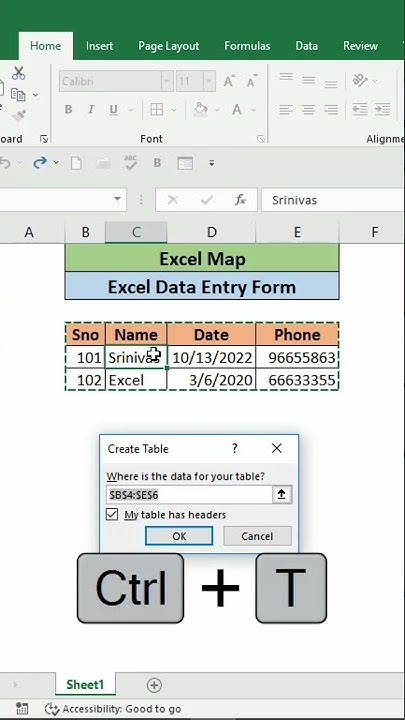Click Decrease Font Size icon
Viewport: 405px width, 720px height.
tap(251, 82)
